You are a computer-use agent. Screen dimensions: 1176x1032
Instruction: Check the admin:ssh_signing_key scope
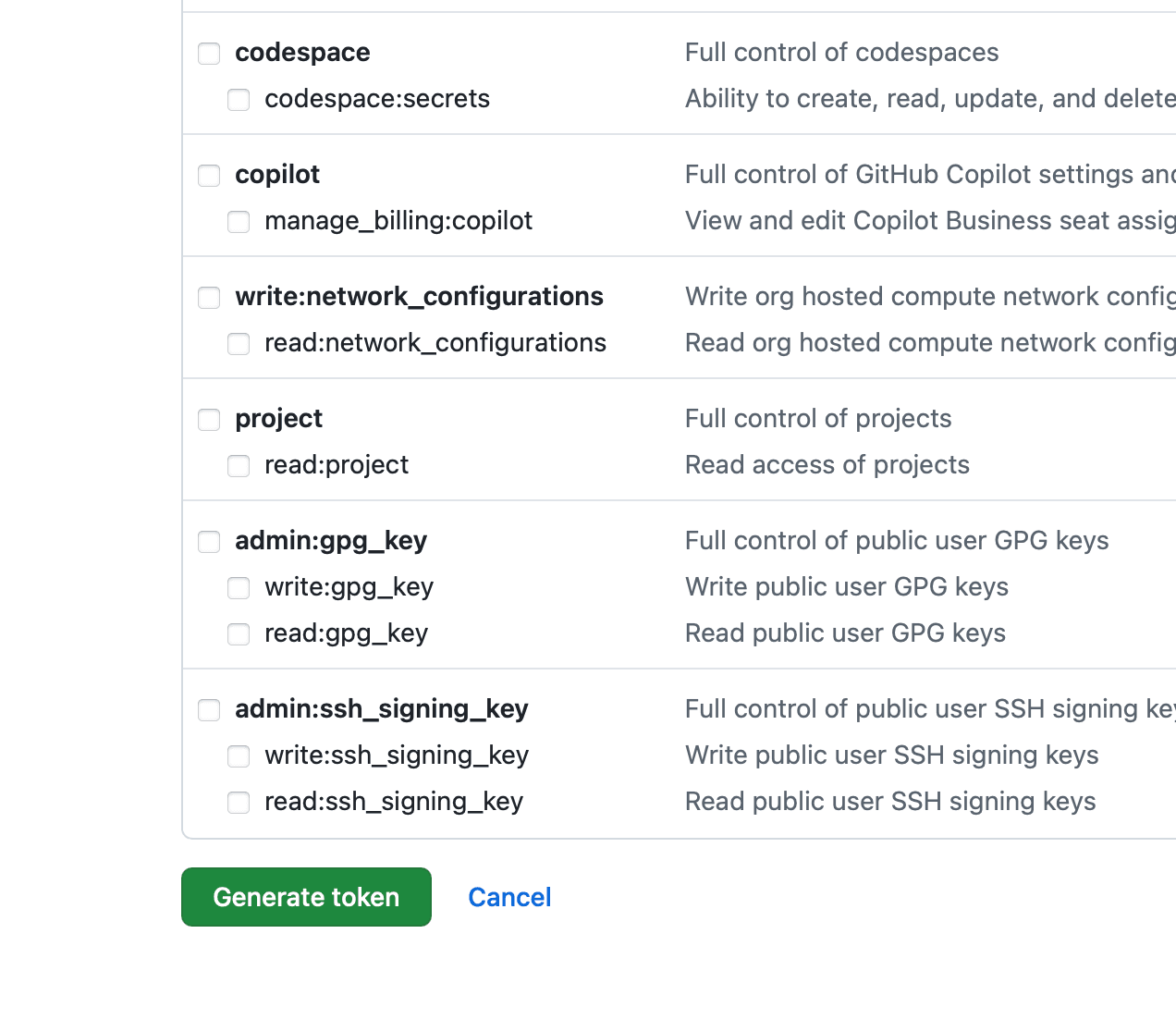click(x=209, y=710)
